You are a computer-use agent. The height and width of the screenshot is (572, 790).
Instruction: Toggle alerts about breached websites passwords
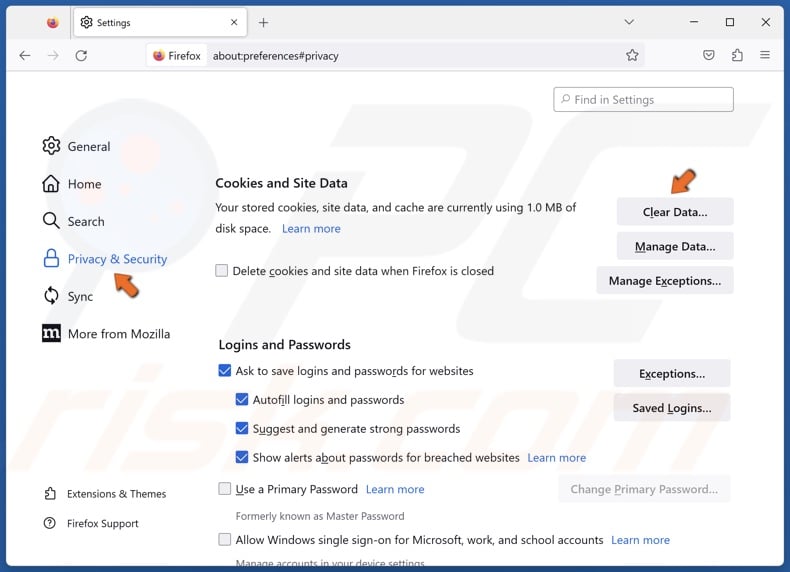coord(242,457)
